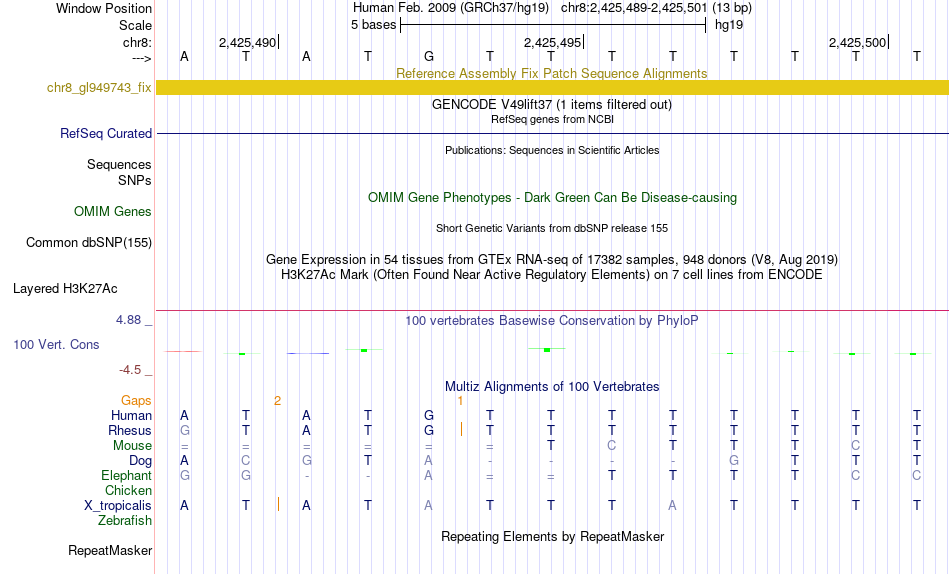Click the Human species row label
This screenshot has width=950, height=574.
pos(131,415)
